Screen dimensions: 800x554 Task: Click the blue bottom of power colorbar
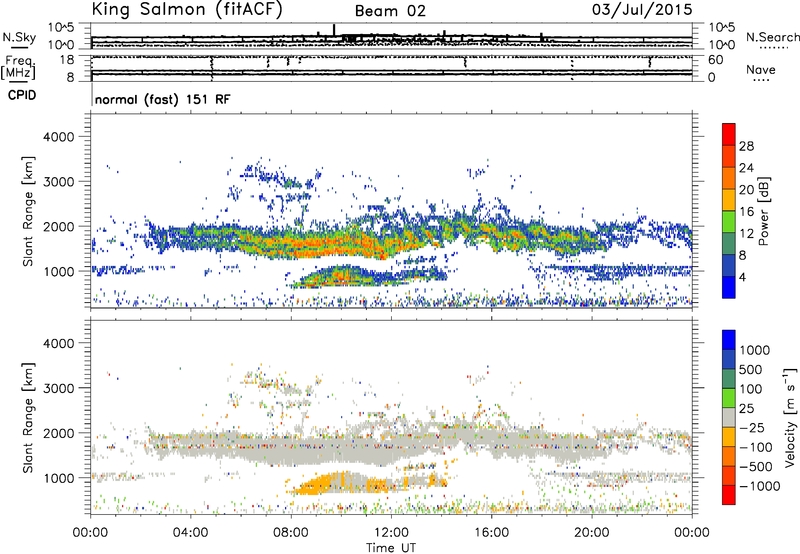pyautogui.click(x=729, y=287)
